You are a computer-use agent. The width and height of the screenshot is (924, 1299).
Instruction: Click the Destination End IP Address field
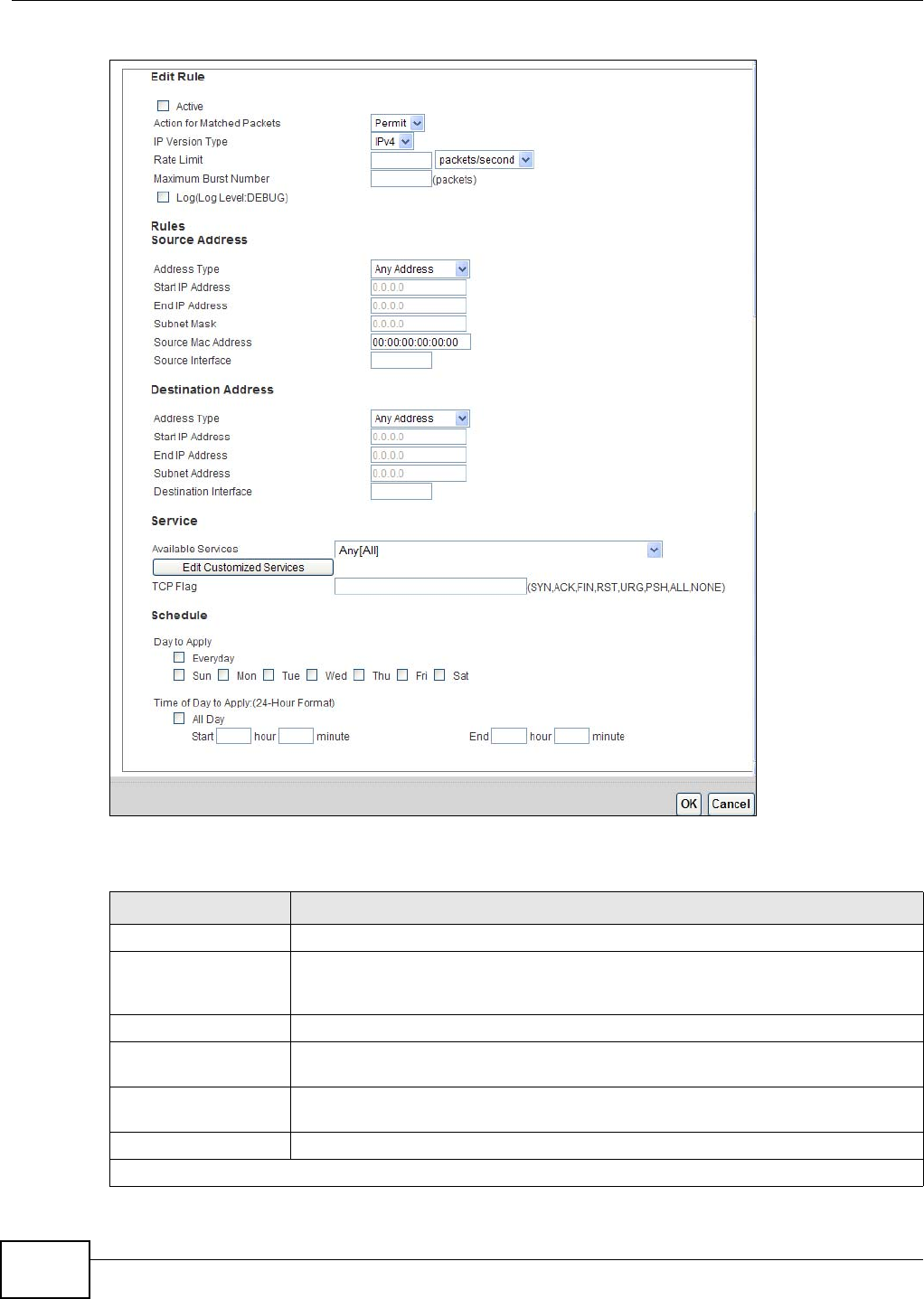[419, 455]
